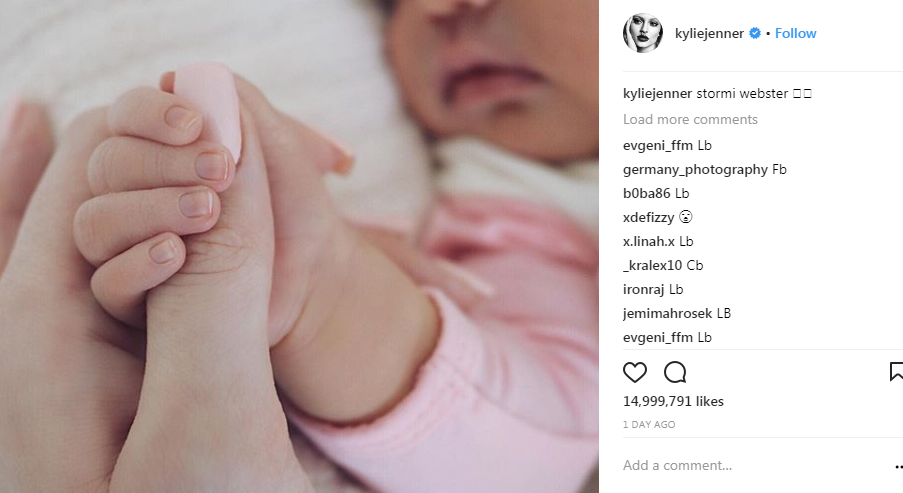Visit germany_photography's profile
The image size is (903, 493).
(695, 169)
